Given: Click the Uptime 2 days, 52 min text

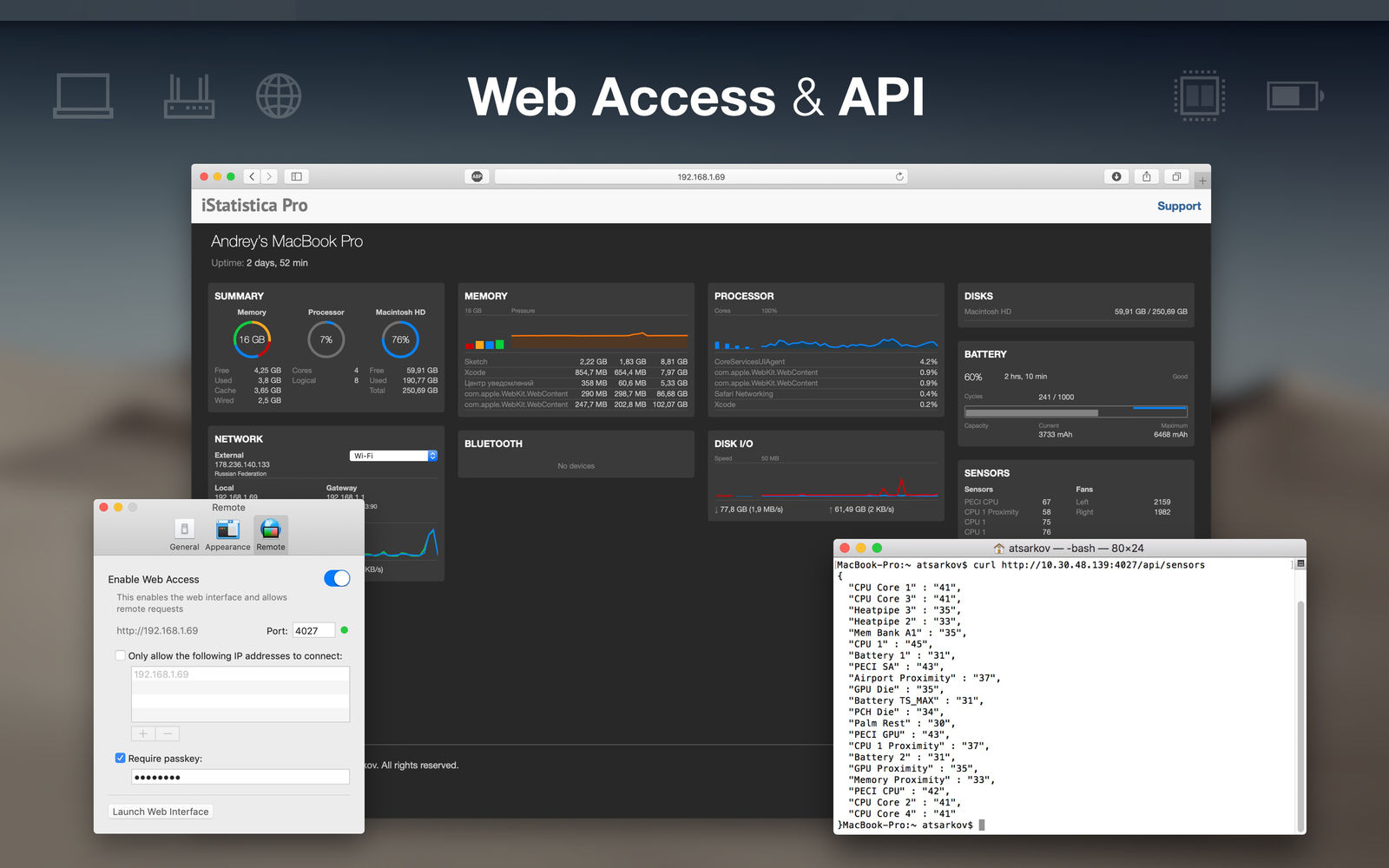Looking at the screenshot, I should click(260, 263).
